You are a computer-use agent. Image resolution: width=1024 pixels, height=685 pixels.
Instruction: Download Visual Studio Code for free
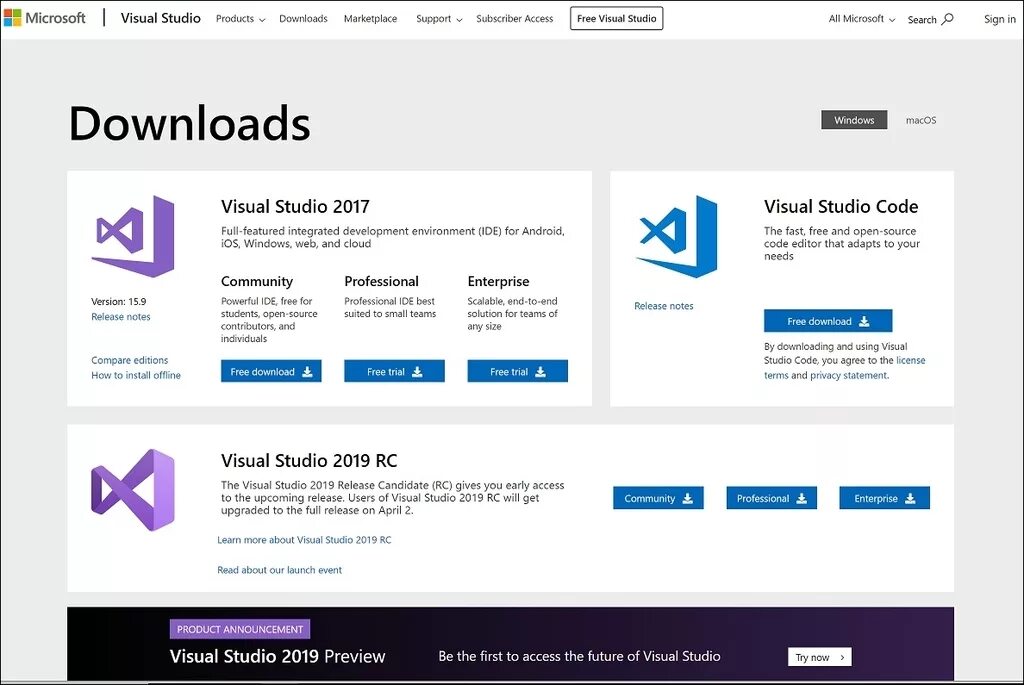tap(828, 321)
